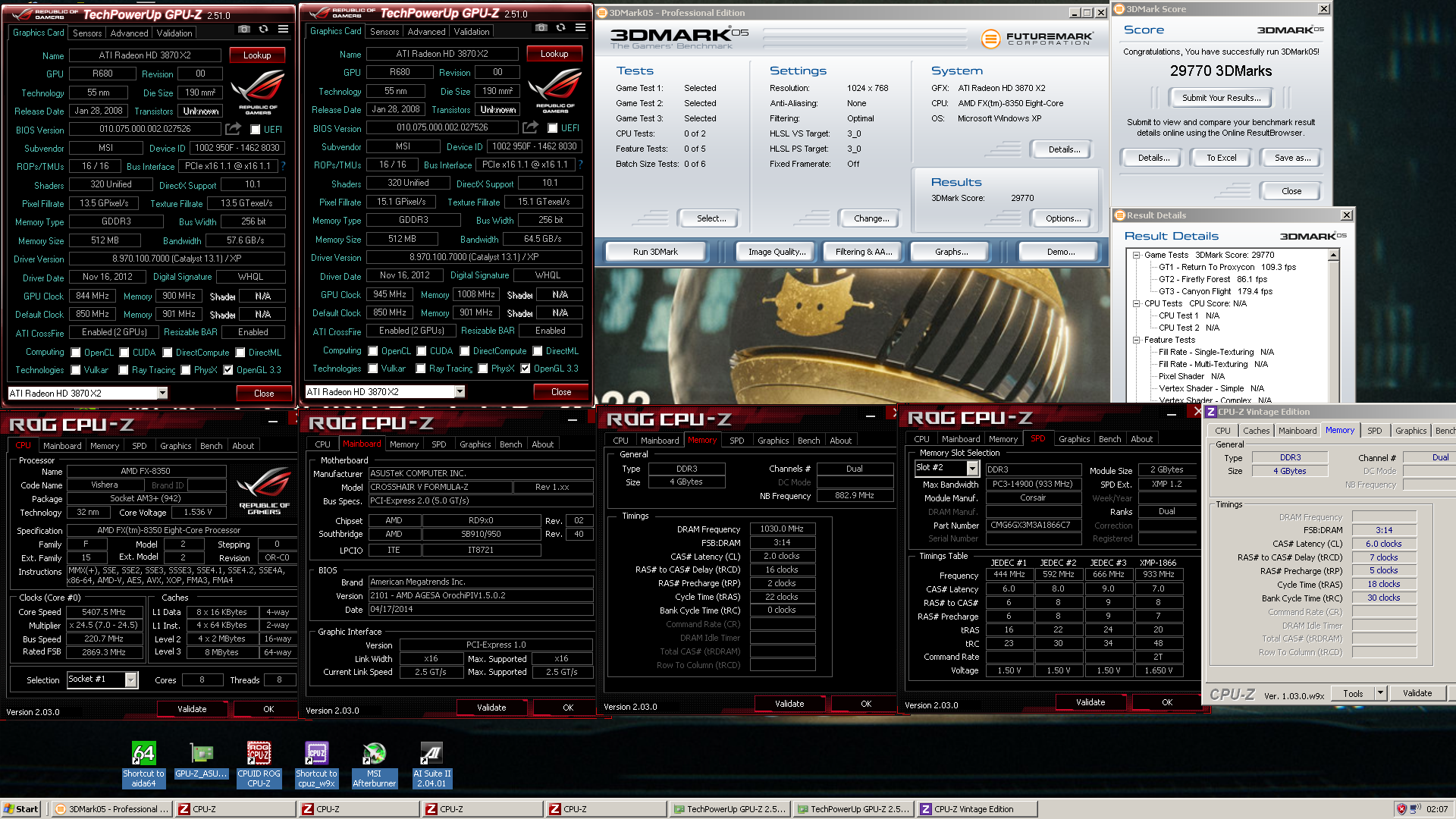This screenshot has height=819, width=1456.
Task: Open the AI Suite II desktop icon
Action: tap(431, 764)
